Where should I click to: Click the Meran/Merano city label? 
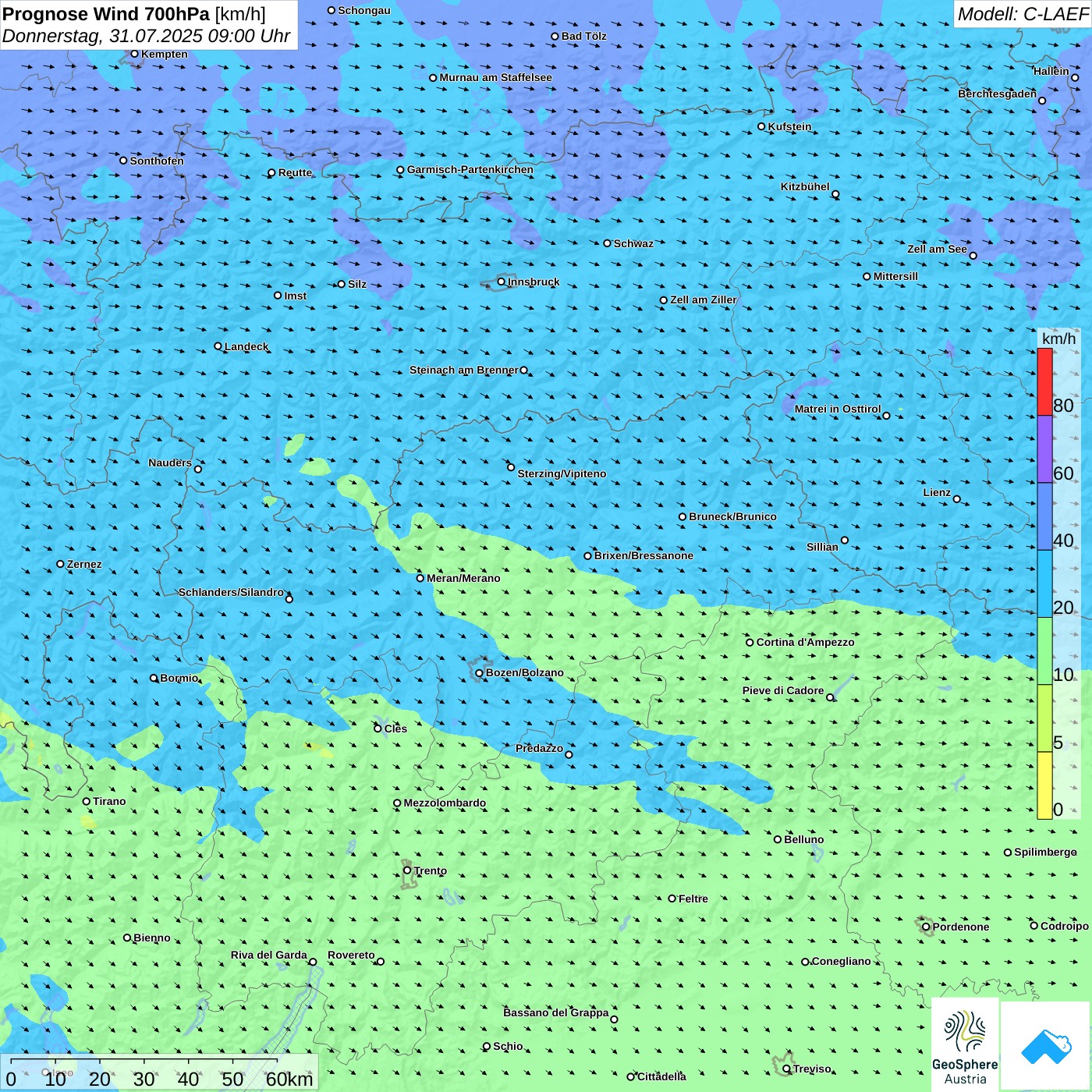(463, 578)
